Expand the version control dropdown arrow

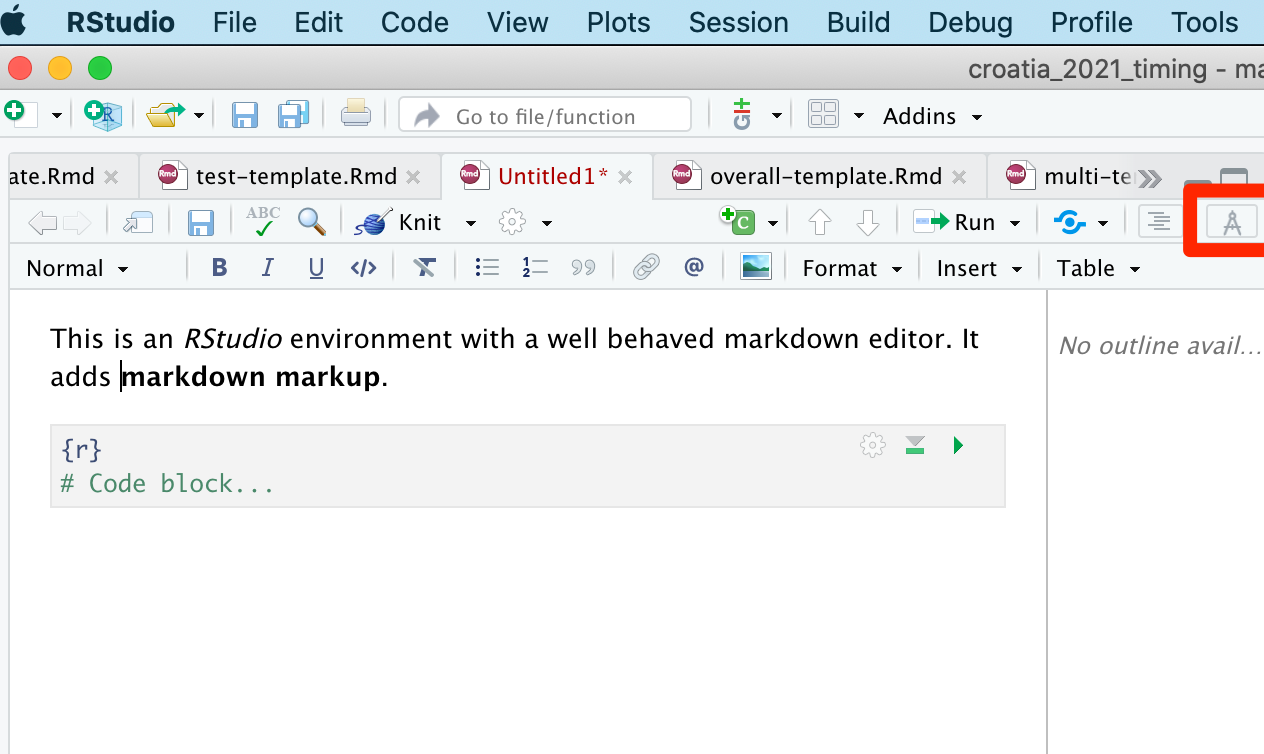click(777, 116)
